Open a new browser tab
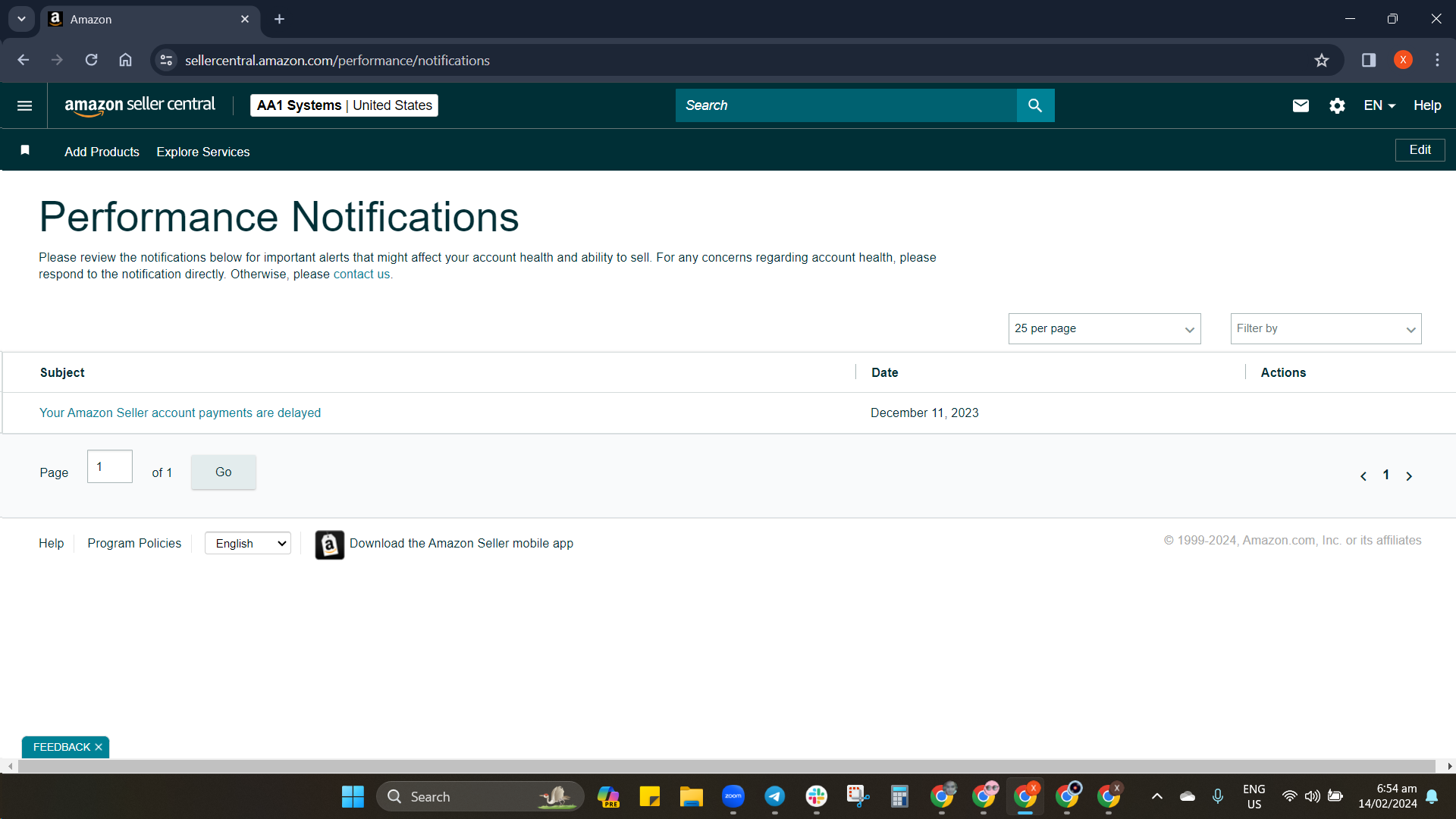 279,19
